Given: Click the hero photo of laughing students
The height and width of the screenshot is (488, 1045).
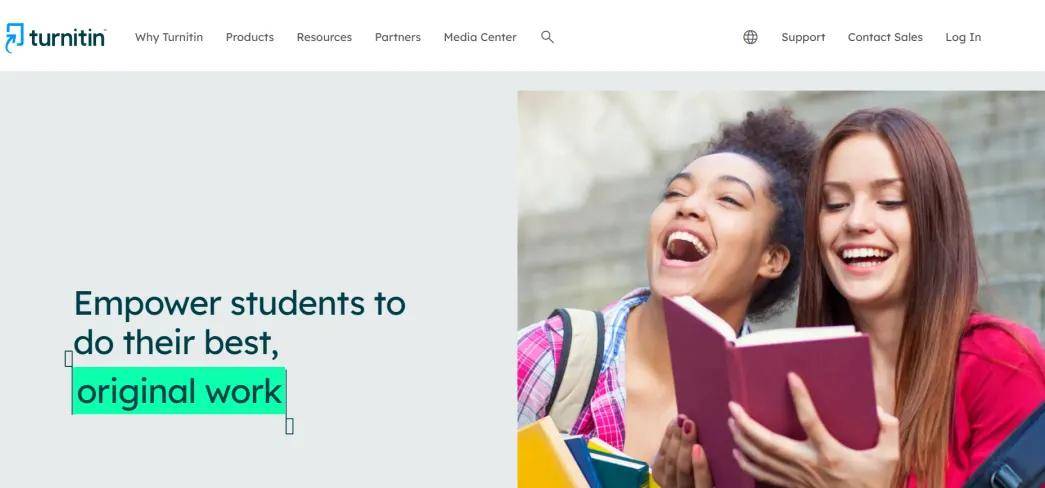Looking at the screenshot, I should [x=781, y=289].
